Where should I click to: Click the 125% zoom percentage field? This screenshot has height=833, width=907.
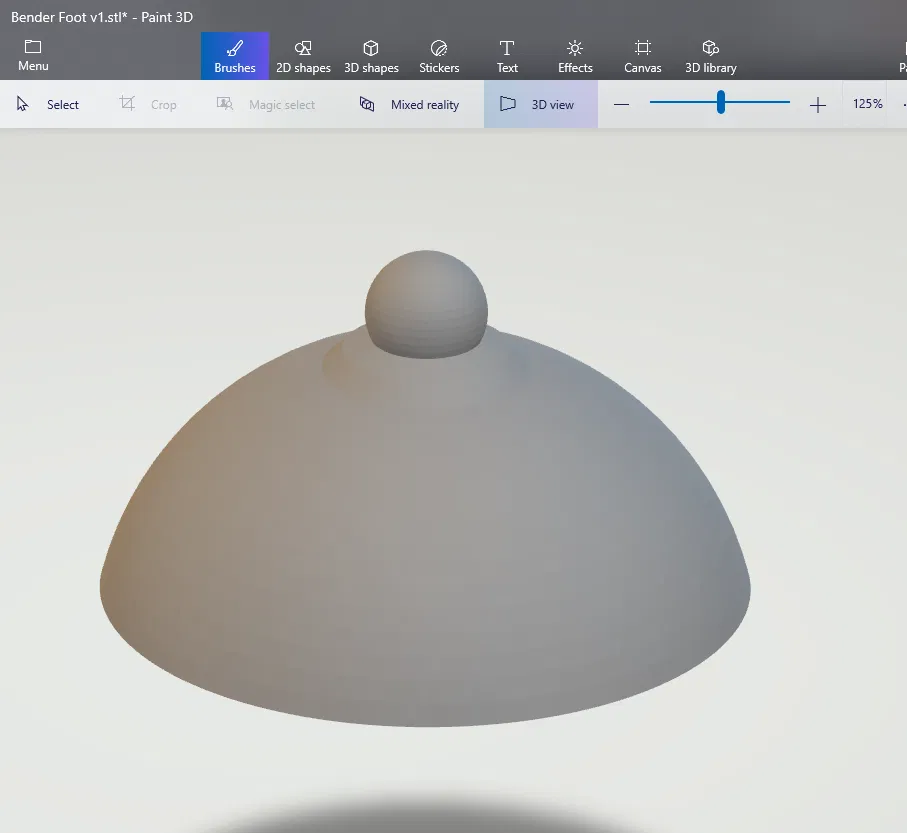point(868,104)
